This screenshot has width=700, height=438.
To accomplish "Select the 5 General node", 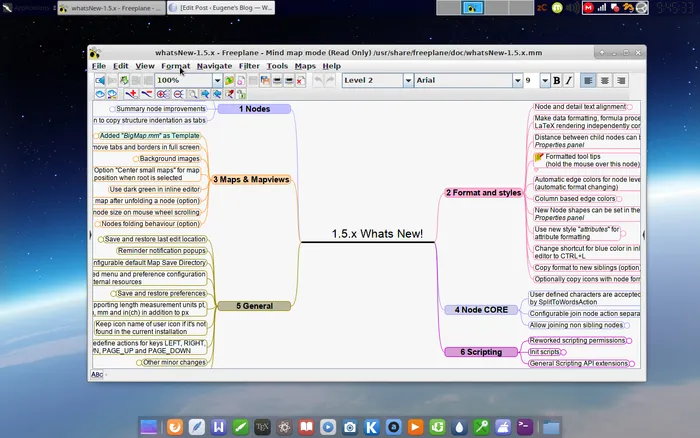I will tap(254, 306).
